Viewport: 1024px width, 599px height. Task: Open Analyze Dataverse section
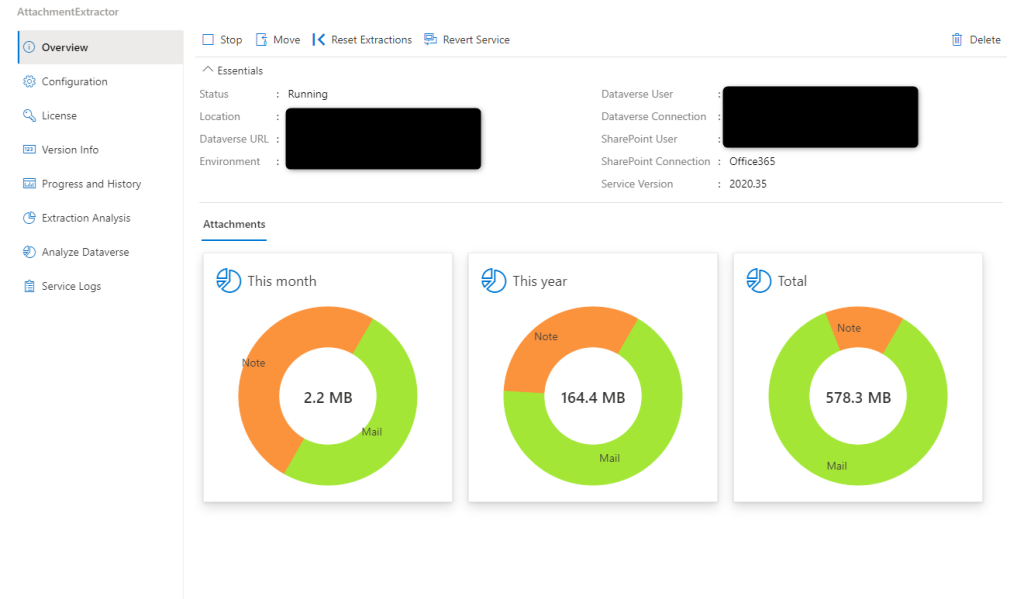click(x=101, y=251)
